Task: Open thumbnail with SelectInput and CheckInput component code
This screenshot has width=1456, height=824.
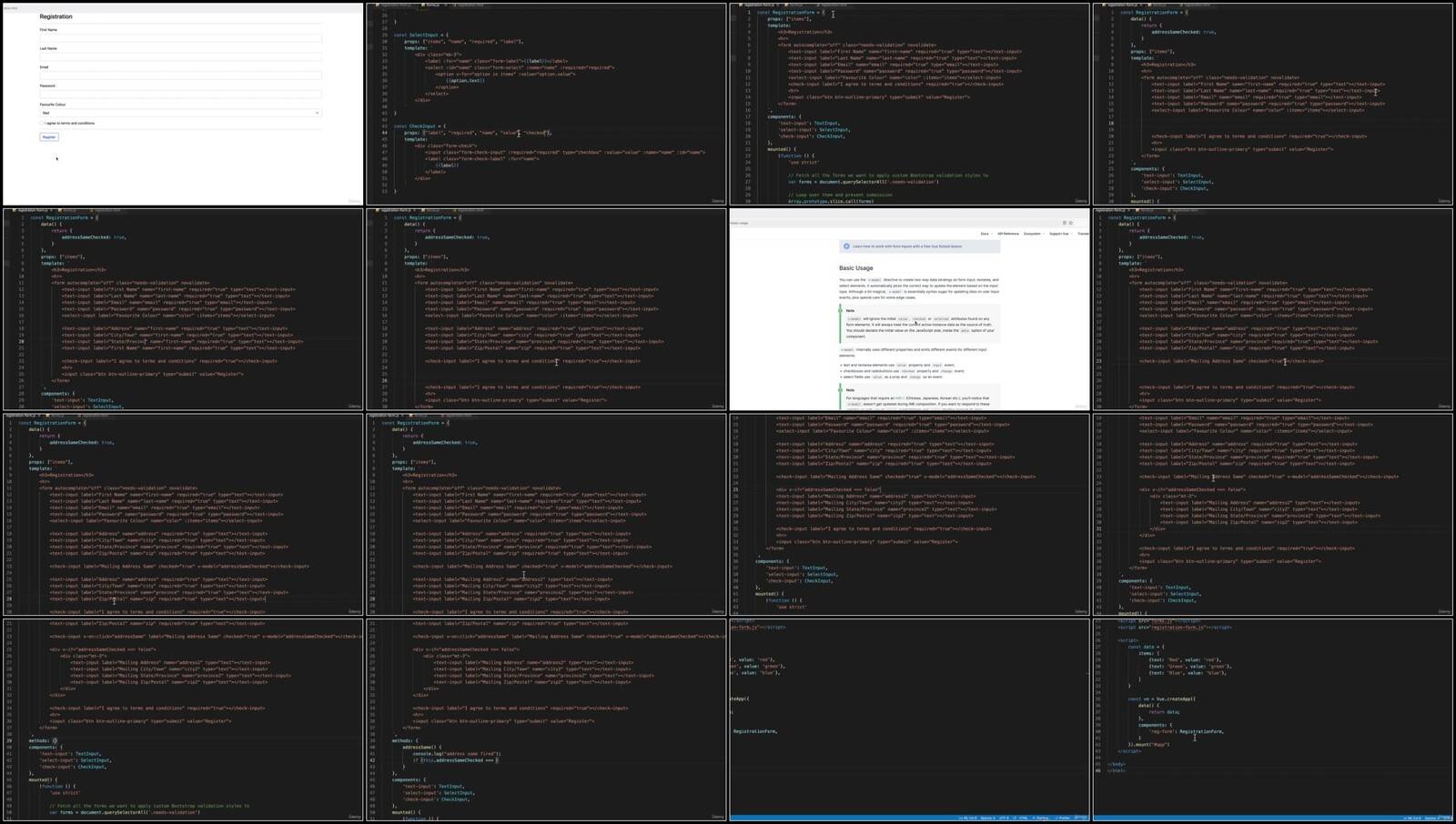Action: 546,104
